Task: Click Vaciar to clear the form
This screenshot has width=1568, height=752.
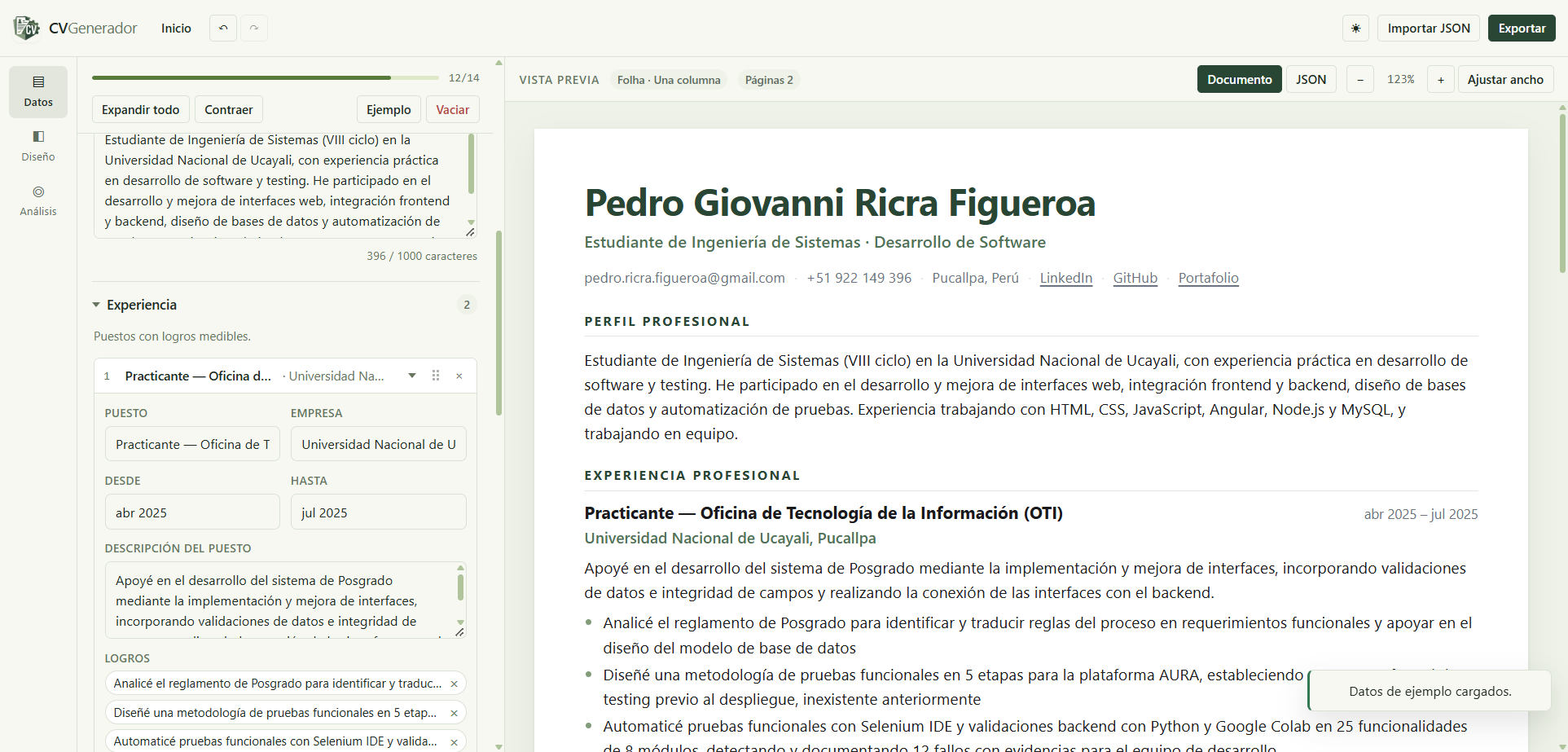Action: pyautogui.click(x=452, y=109)
